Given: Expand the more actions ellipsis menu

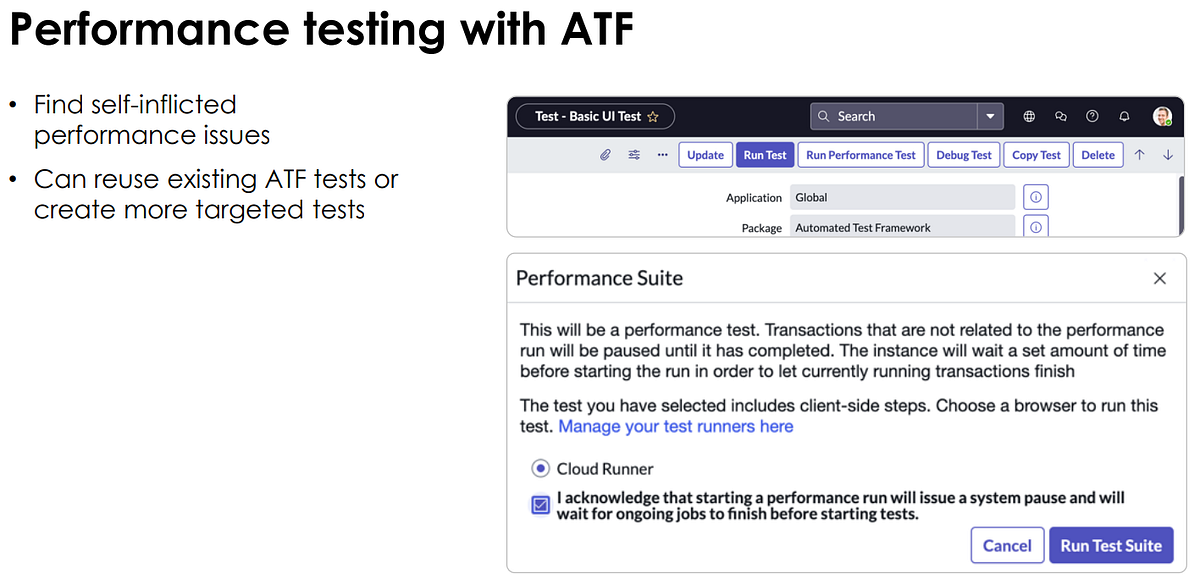Looking at the screenshot, I should click(x=661, y=154).
